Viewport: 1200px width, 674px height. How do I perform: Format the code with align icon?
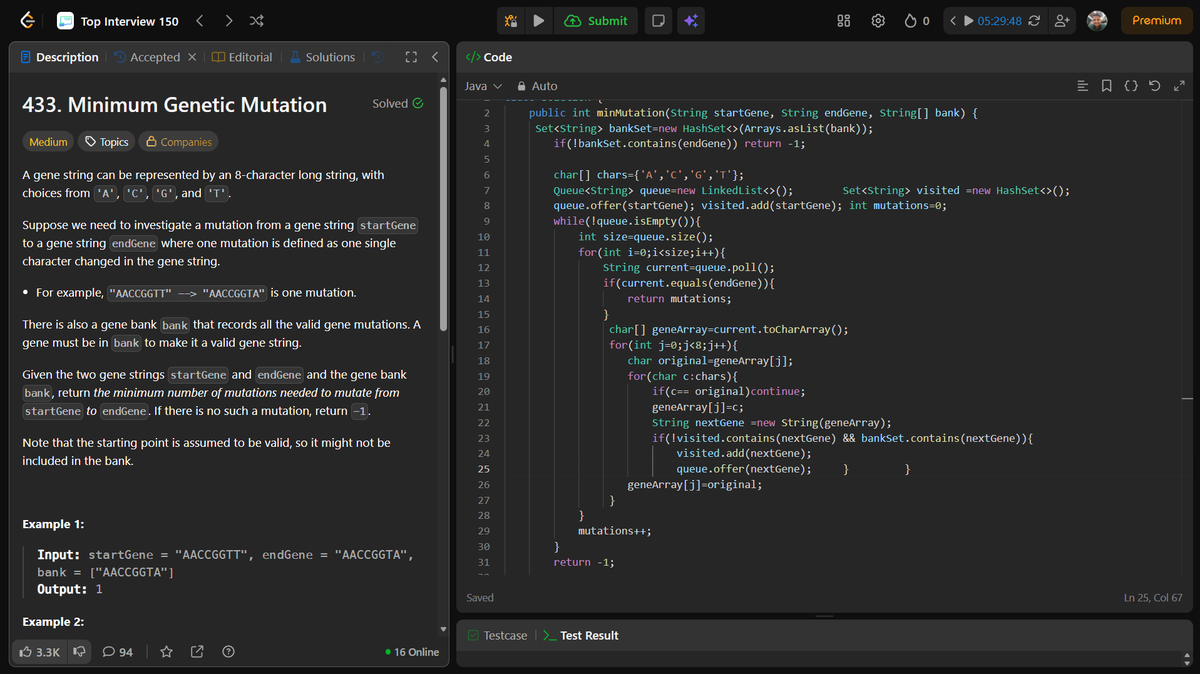point(1083,86)
